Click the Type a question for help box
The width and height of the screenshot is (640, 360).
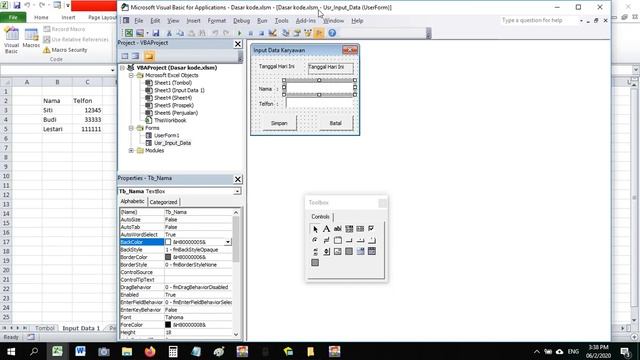539,20
